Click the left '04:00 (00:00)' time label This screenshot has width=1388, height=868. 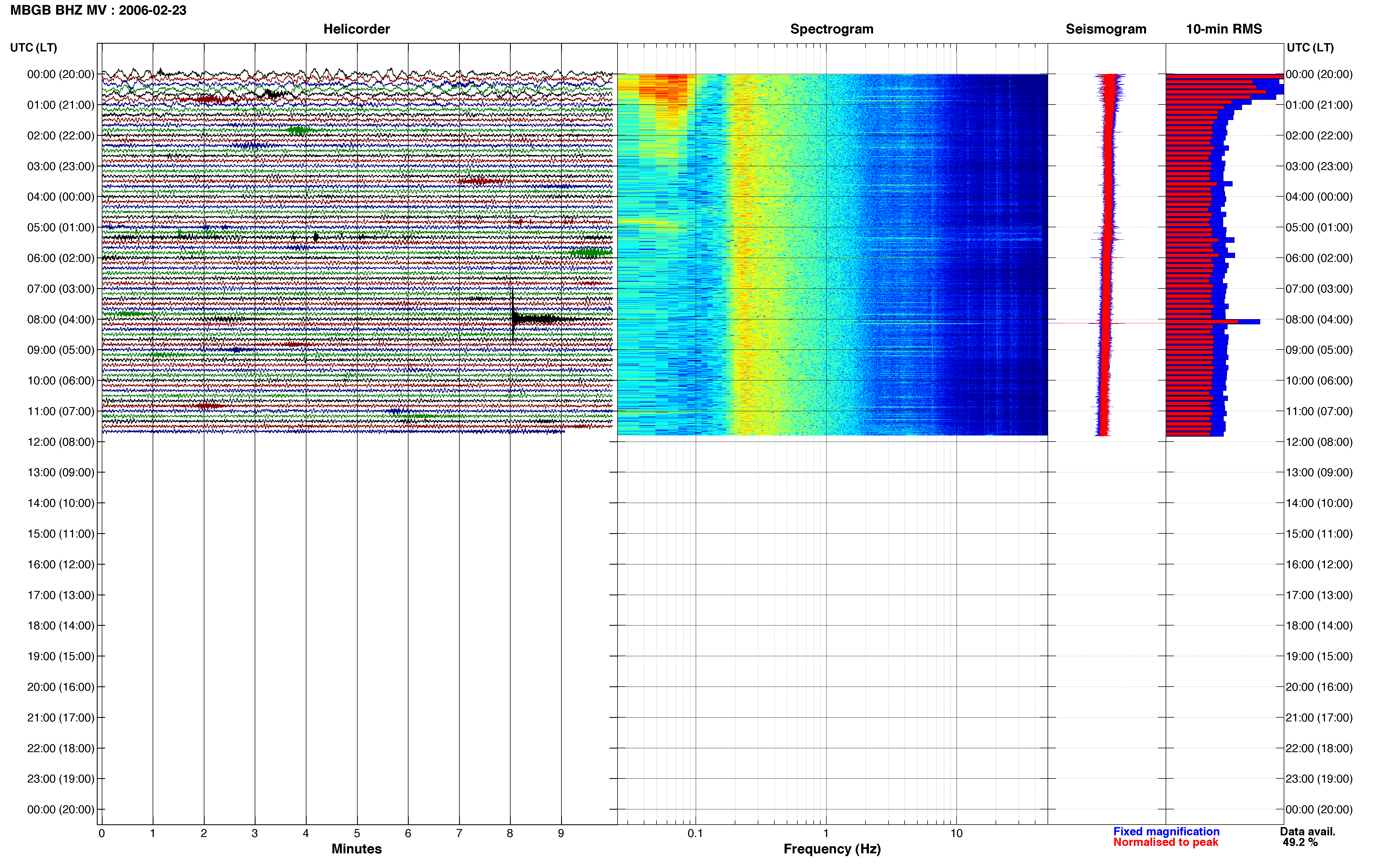point(61,197)
